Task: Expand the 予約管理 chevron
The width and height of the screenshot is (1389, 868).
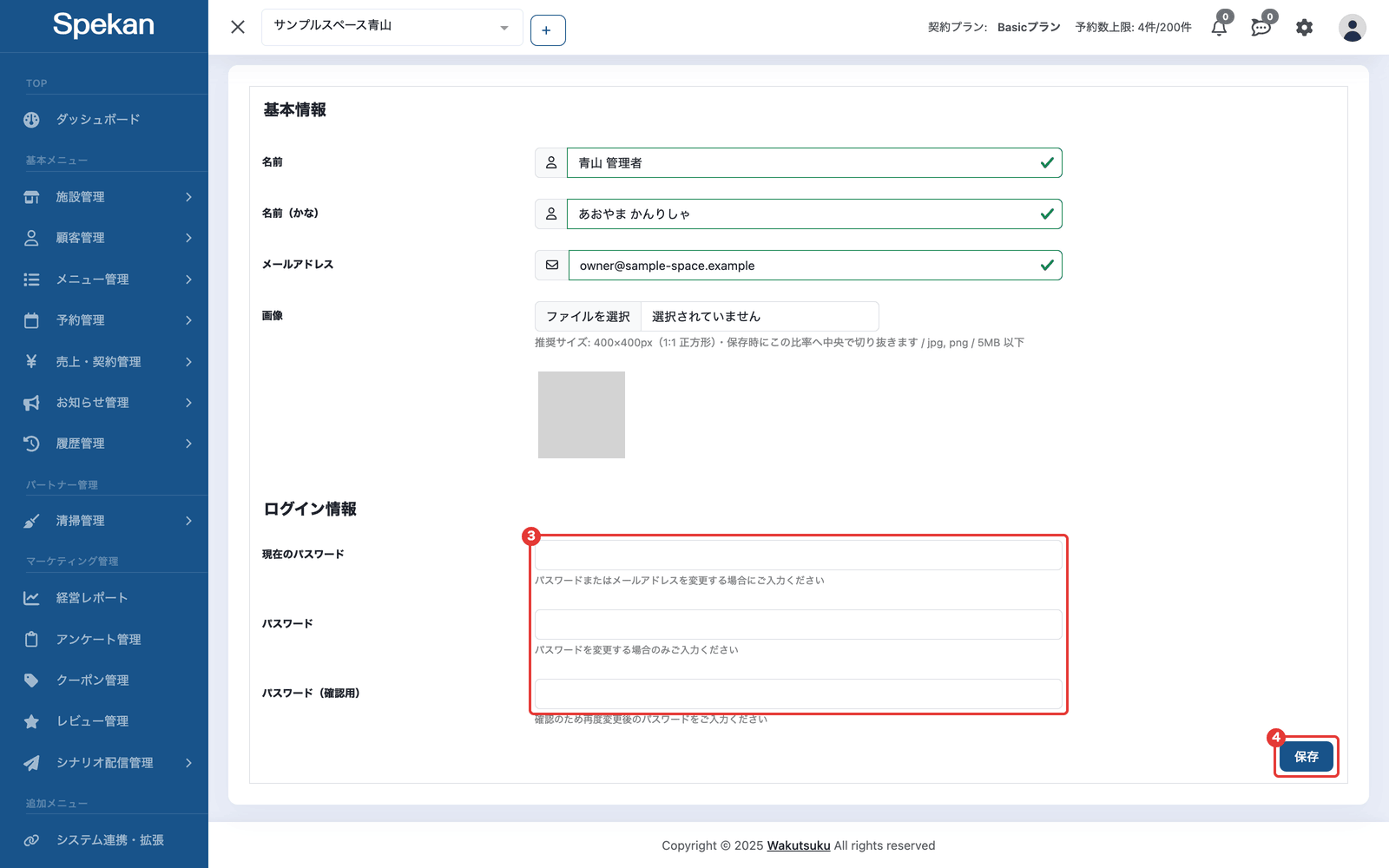Action: 188,320
